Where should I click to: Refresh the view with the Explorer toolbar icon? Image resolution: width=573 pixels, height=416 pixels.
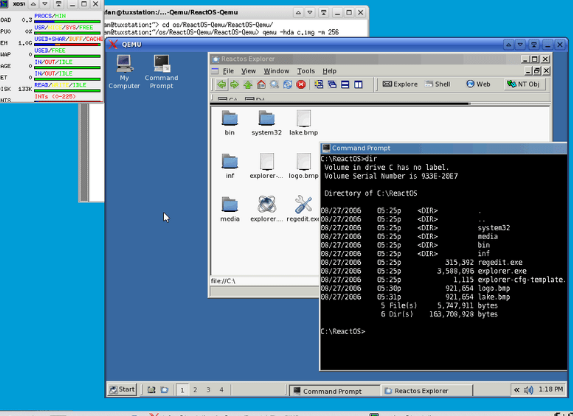[x=288, y=84]
